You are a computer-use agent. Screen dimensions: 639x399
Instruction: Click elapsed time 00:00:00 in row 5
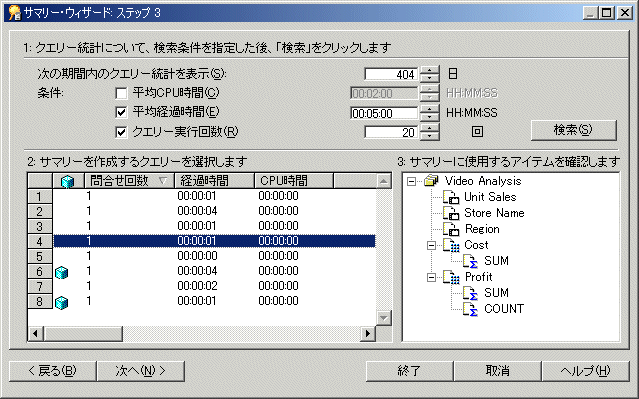(197, 256)
